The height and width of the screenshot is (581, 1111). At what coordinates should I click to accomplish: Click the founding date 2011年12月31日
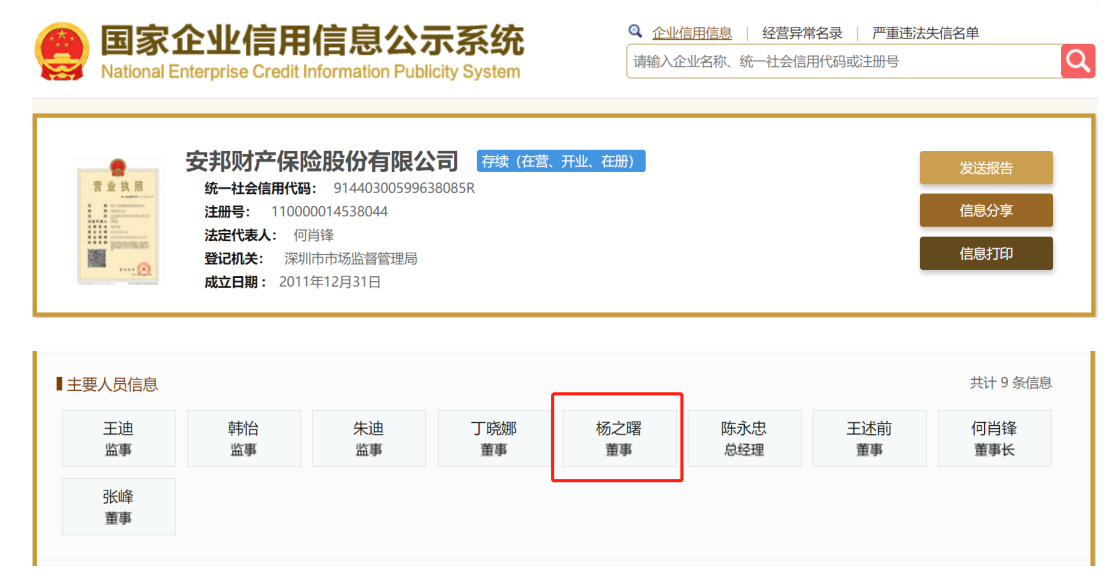pyautogui.click(x=329, y=282)
